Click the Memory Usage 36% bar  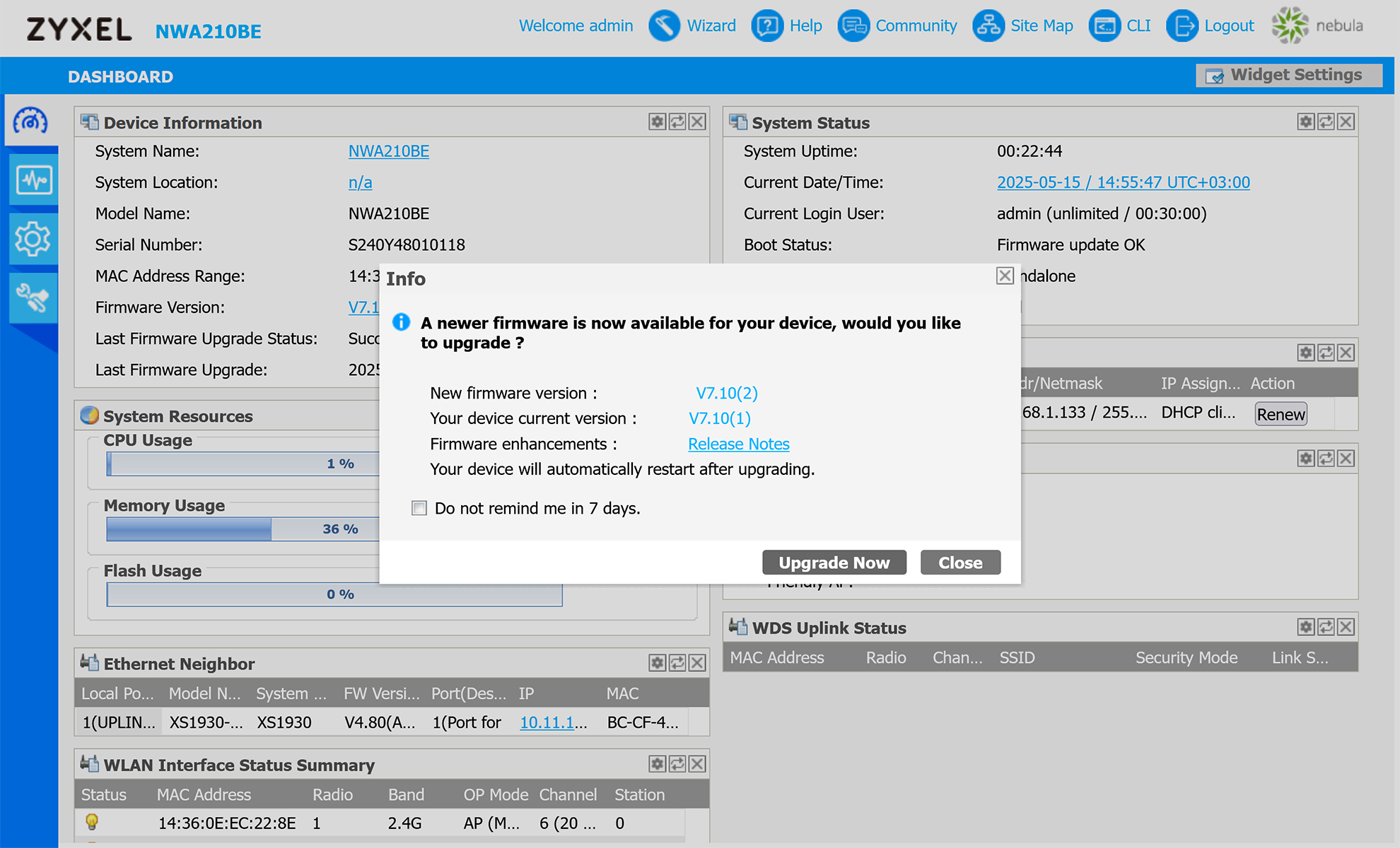pyautogui.click(x=243, y=529)
